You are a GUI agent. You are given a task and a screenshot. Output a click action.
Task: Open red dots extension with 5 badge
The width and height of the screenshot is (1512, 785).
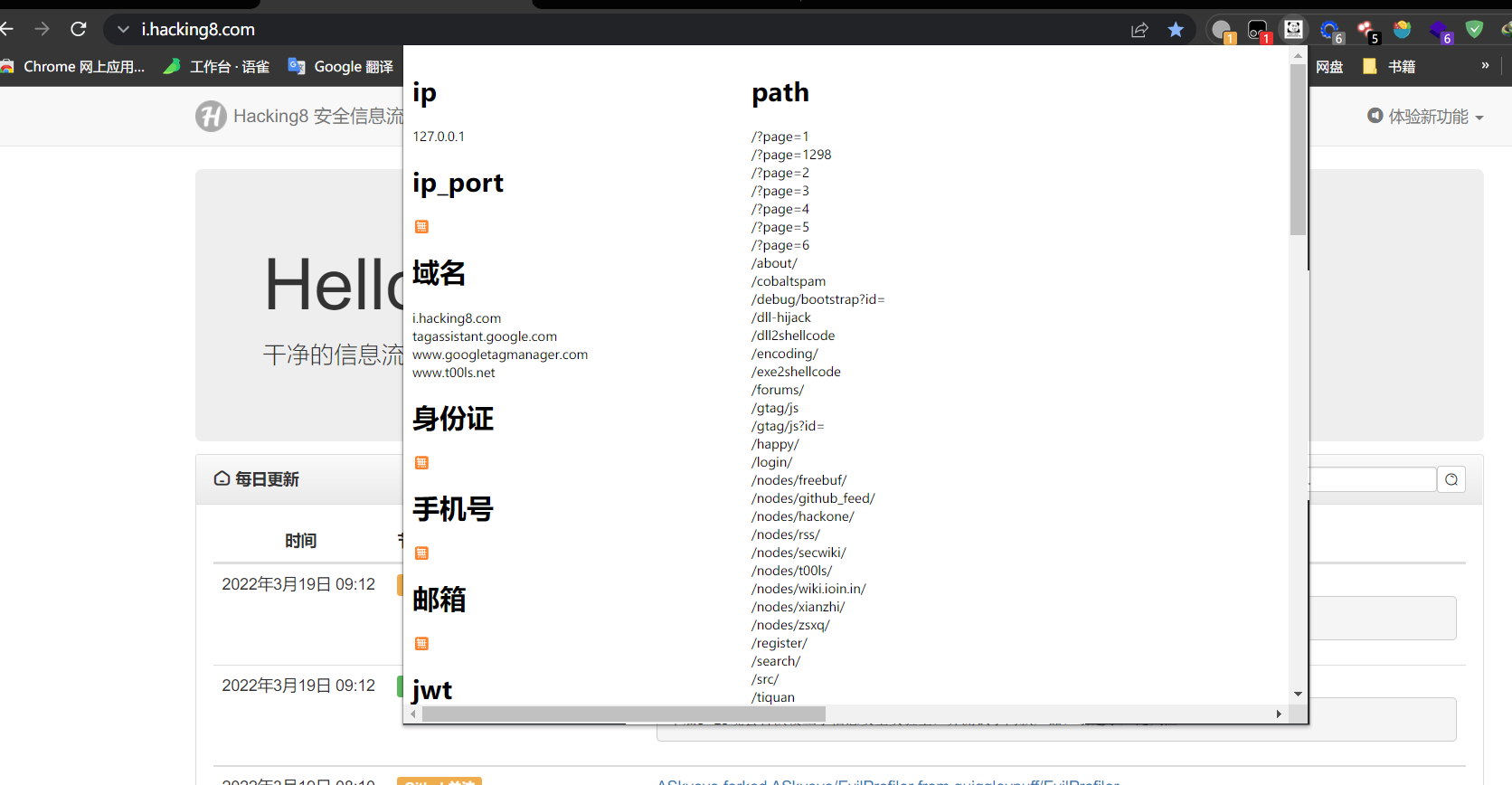pyautogui.click(x=1367, y=31)
